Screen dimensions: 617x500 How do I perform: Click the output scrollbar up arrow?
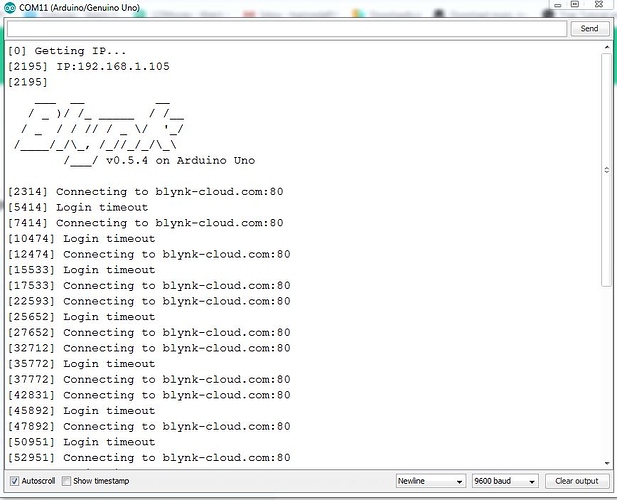[x=606, y=48]
